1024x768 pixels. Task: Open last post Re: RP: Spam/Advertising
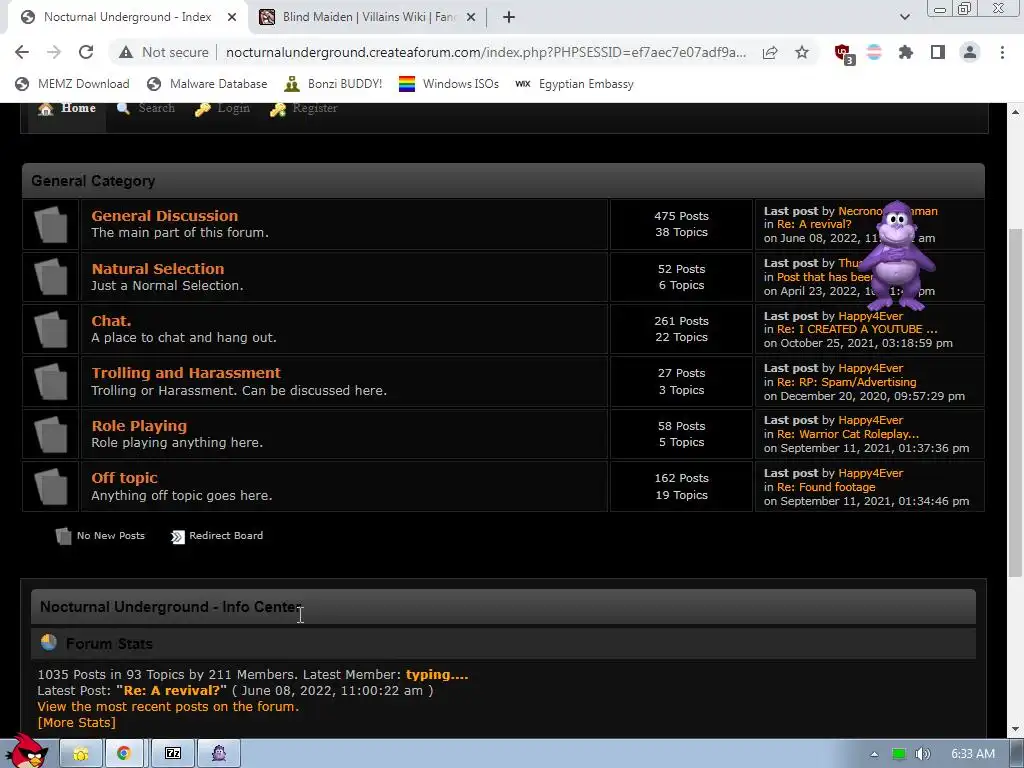[x=846, y=382]
